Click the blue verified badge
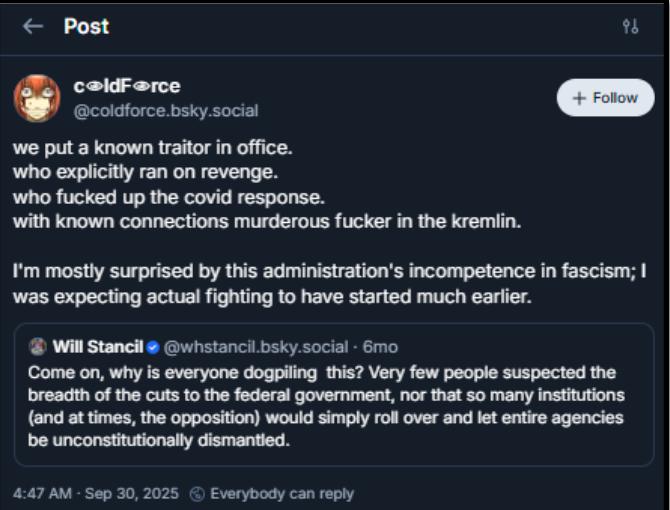This screenshot has height=510, width=670. pyautogui.click(x=153, y=348)
